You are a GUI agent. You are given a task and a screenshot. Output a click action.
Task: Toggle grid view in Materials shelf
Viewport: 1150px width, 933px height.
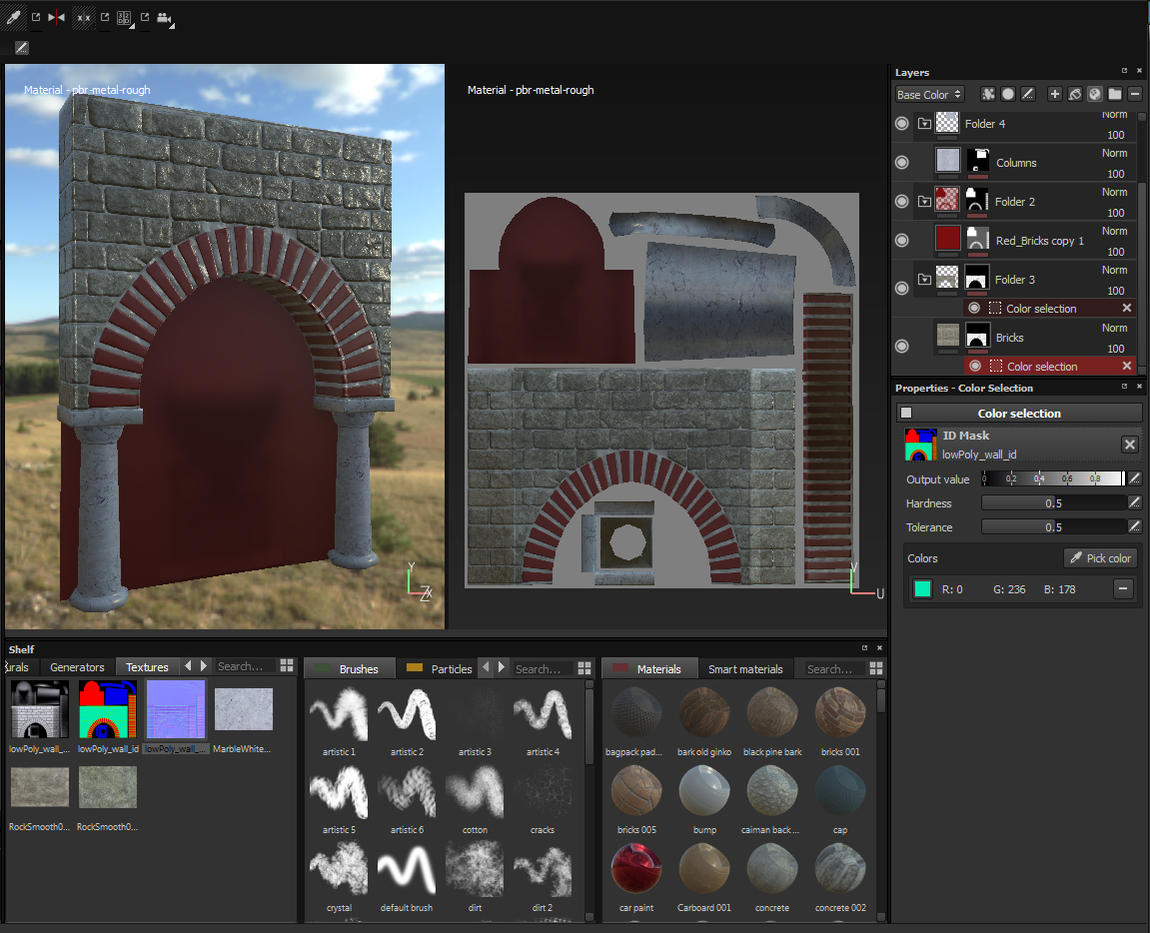tap(876, 668)
